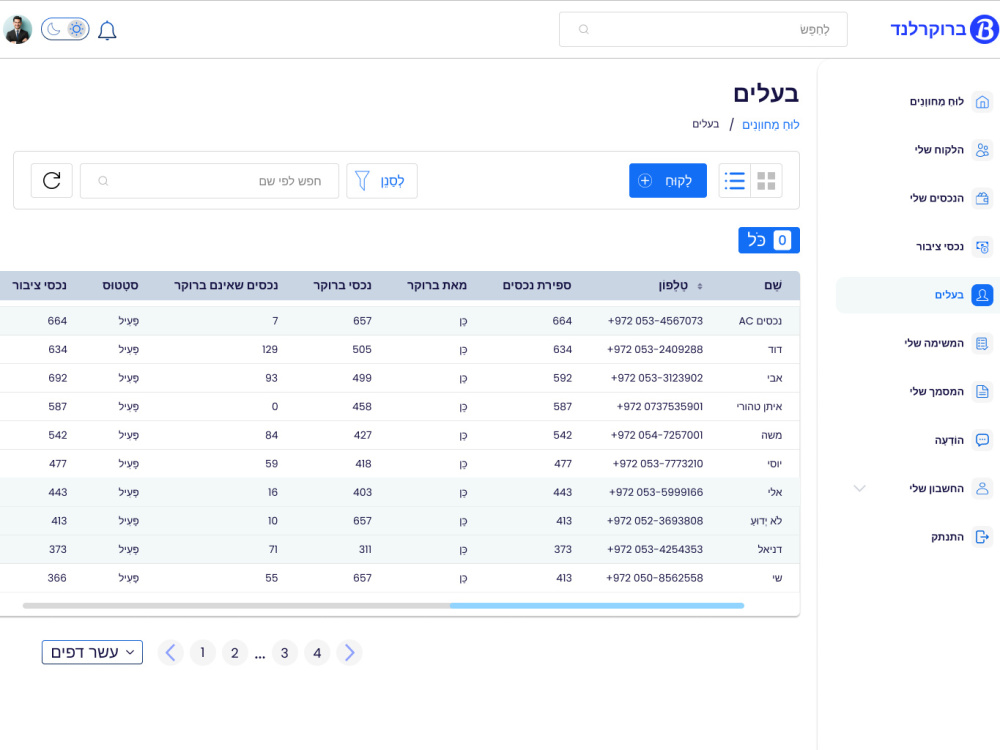Image resolution: width=1000 pixels, height=750 pixels.
Task: Click phone number +972 053-3123902
Action: [657, 378]
